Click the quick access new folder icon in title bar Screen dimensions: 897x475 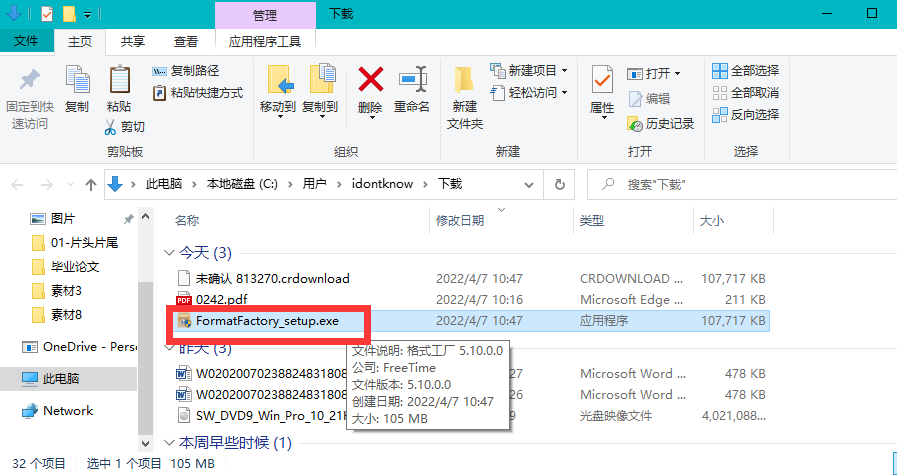coord(69,14)
